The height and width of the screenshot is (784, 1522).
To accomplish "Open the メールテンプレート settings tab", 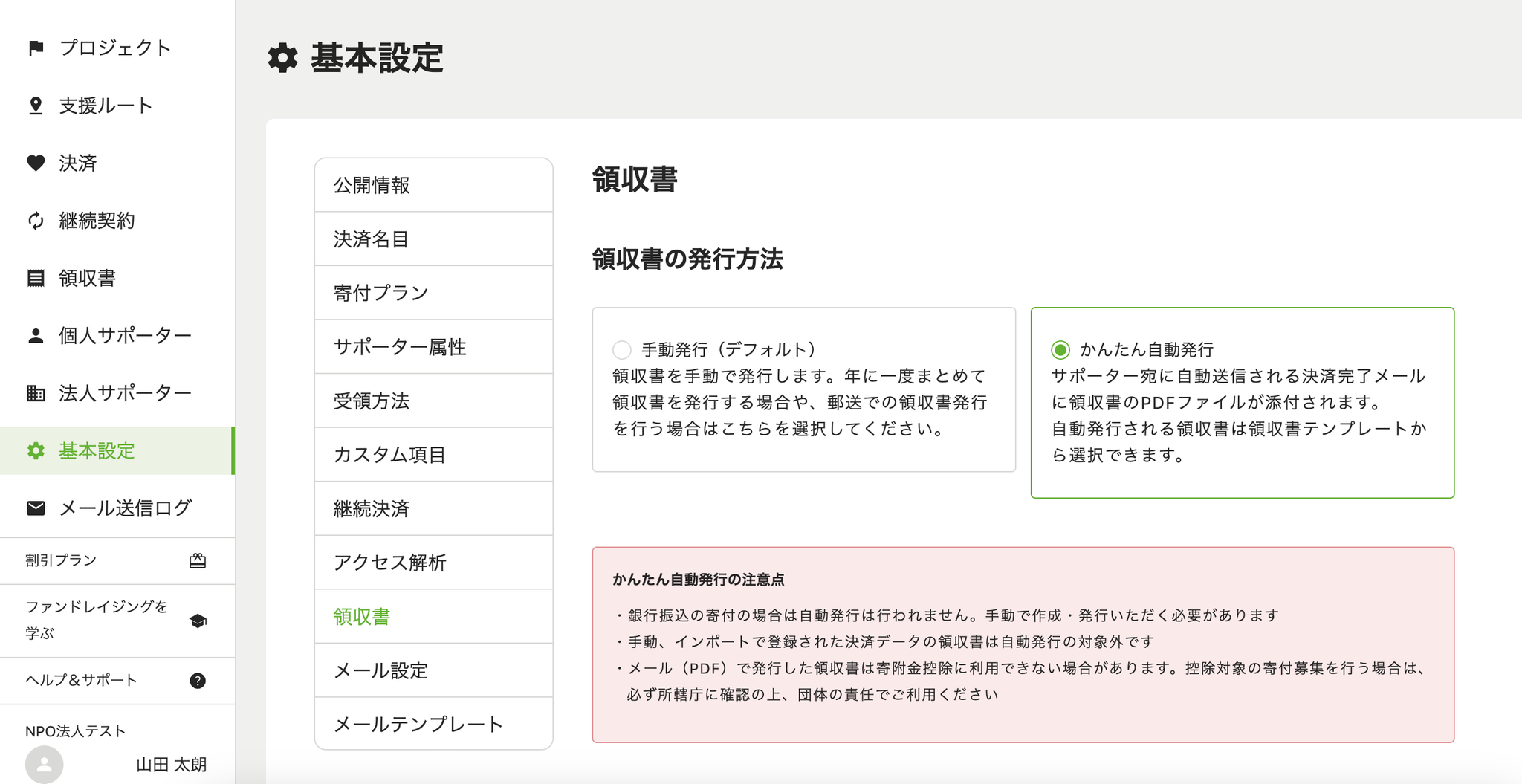I will [x=434, y=724].
